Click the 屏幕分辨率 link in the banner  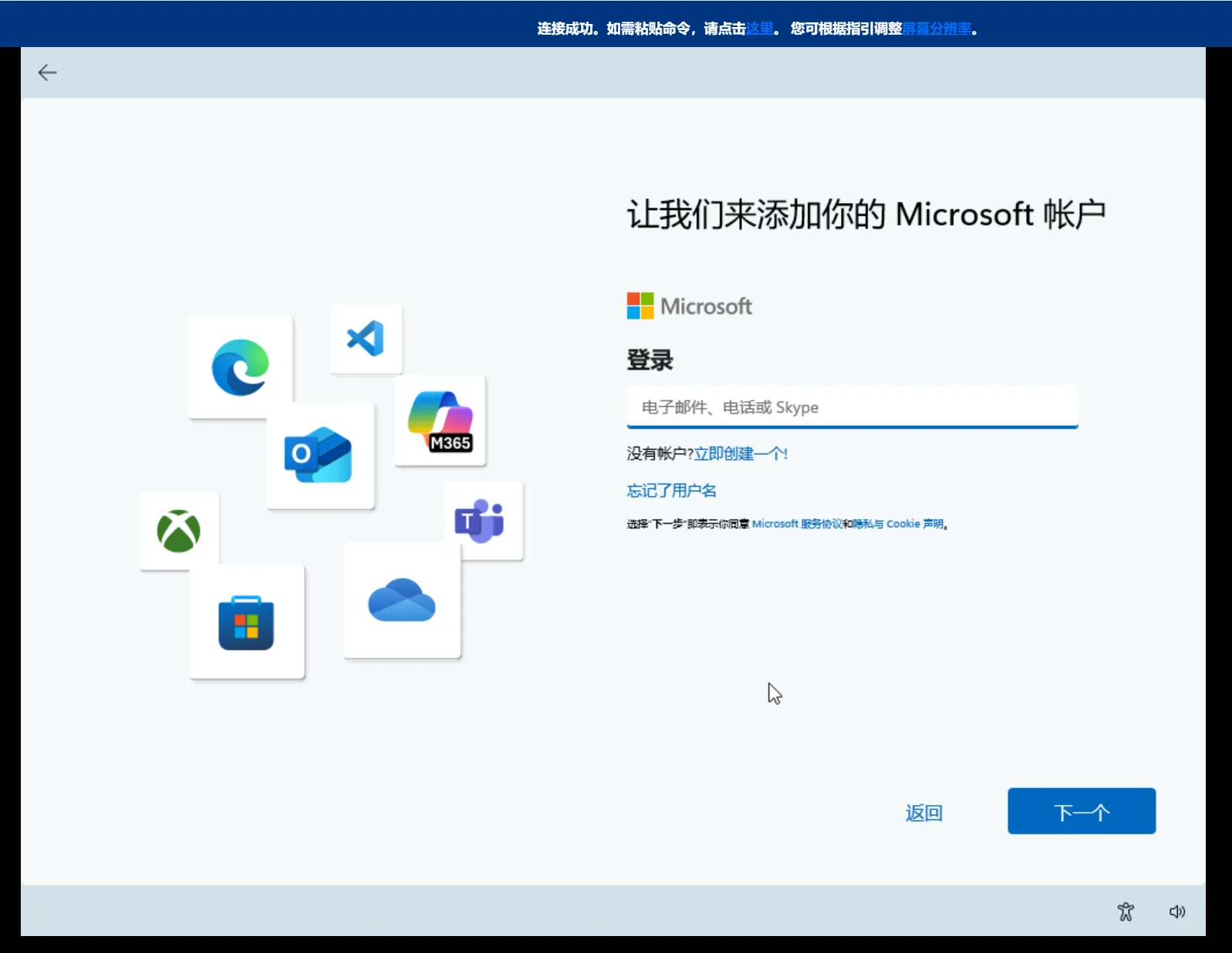coord(937,29)
